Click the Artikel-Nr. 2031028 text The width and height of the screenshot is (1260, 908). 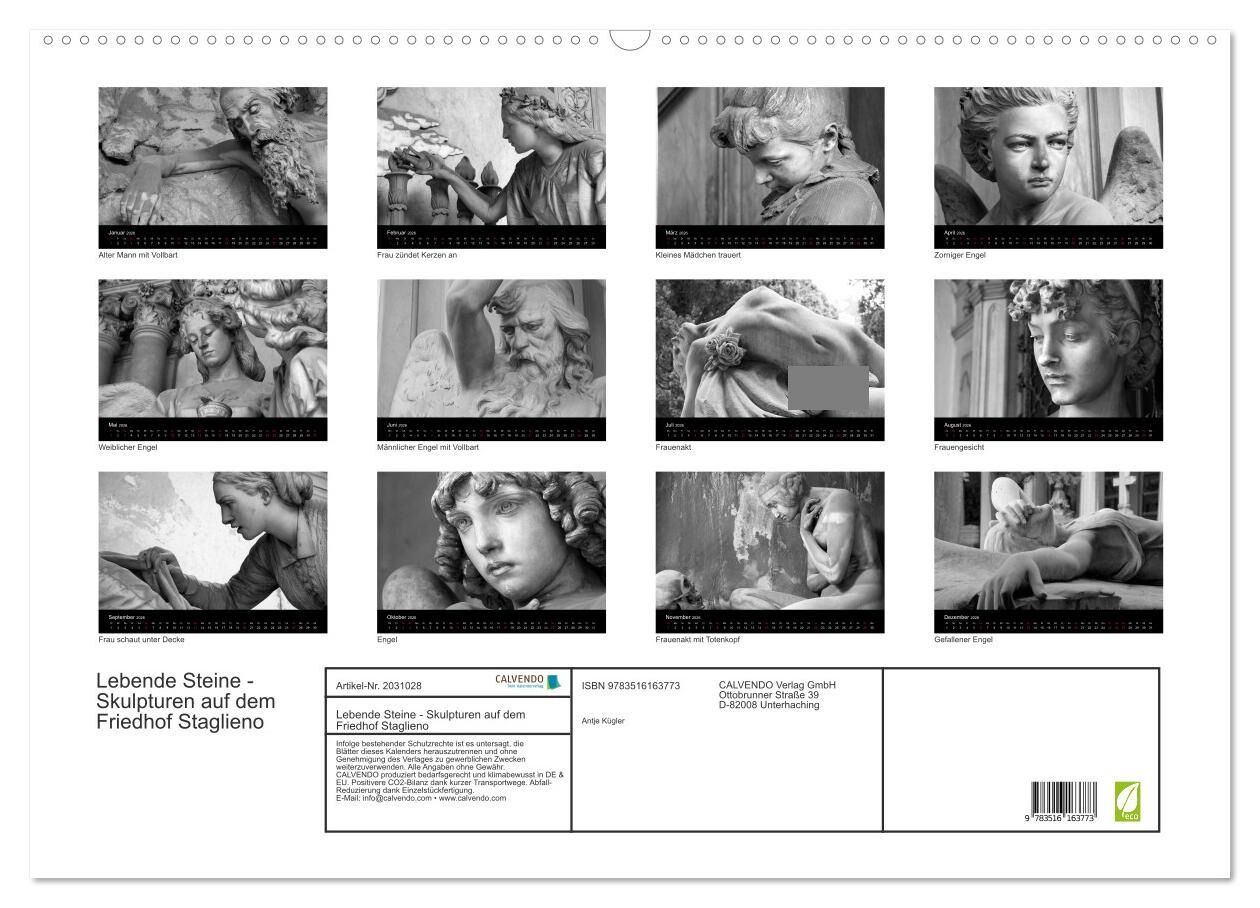(x=379, y=686)
